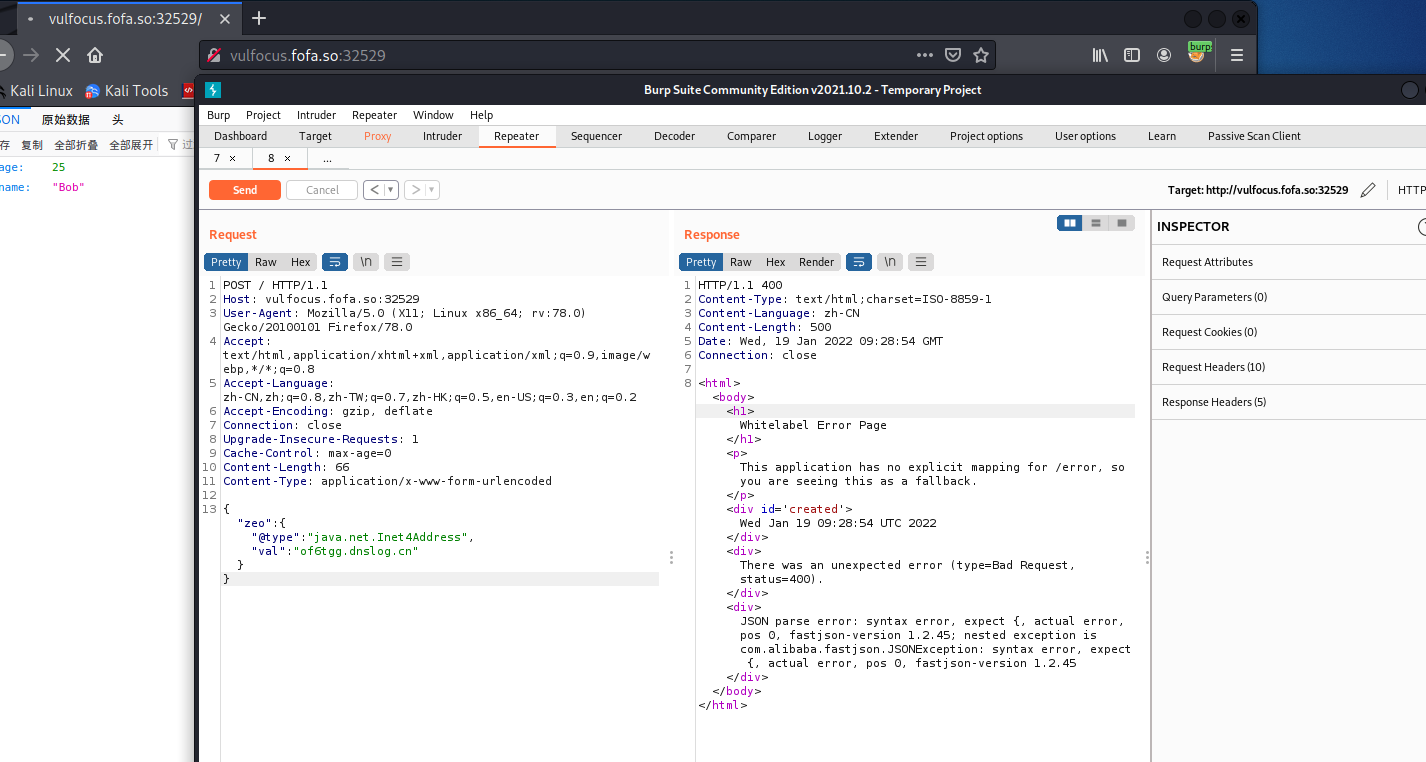Open the Repeater menu in menu bar

[375, 115]
